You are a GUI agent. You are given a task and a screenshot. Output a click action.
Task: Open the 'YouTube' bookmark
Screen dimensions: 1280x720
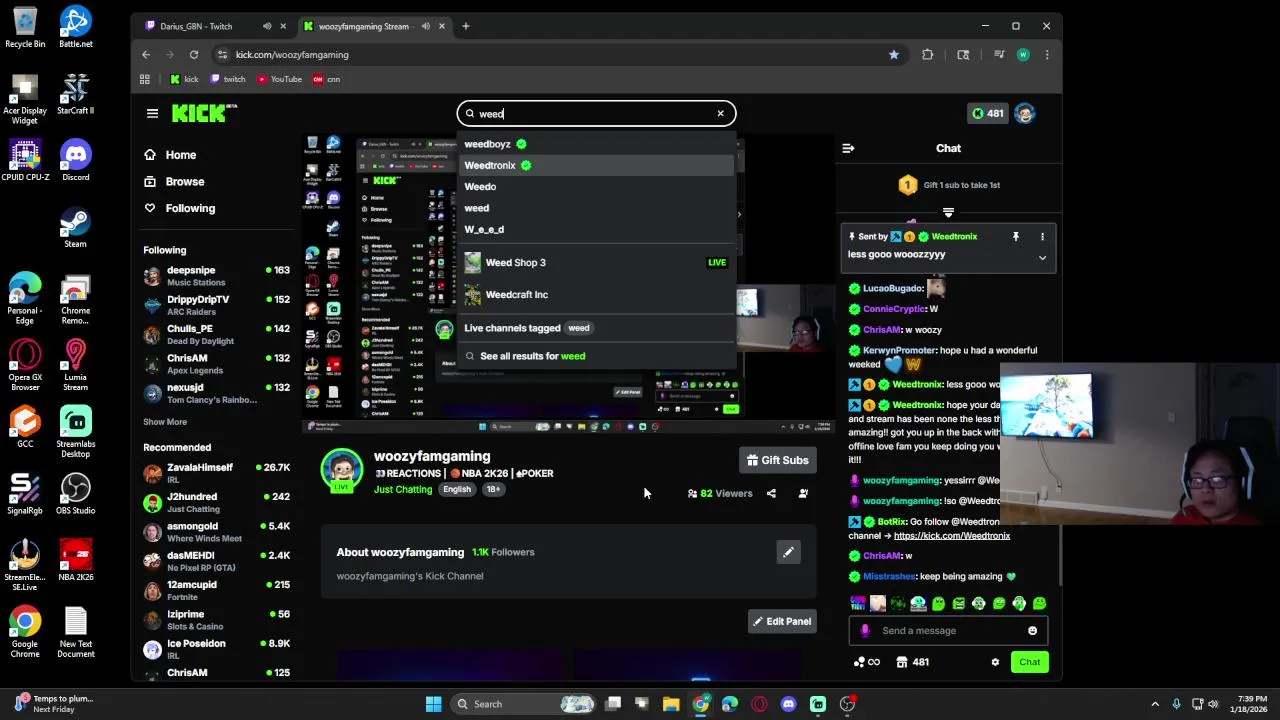(280, 79)
